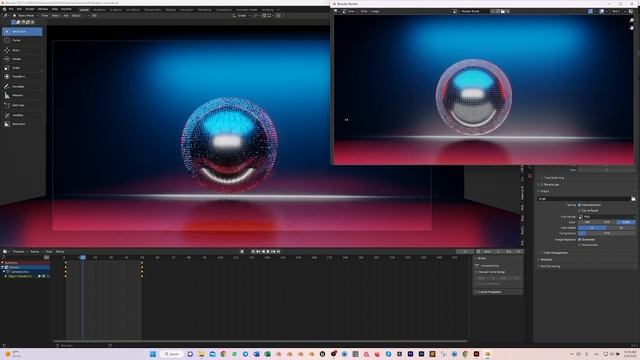Enable the Stereoscopy checkbox

(x=542, y=184)
